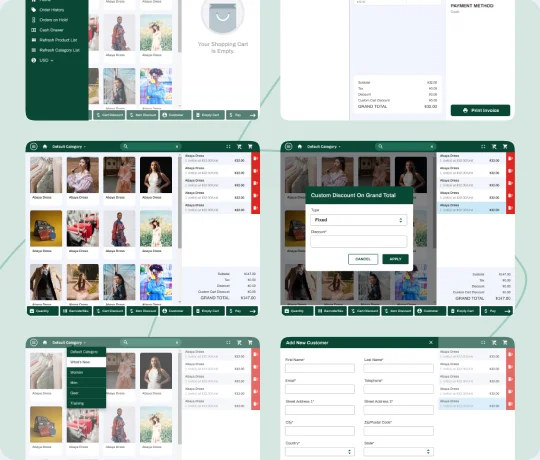This screenshot has width=540, height=460.
Task: Select the highlighted fifth cart item behind the discount dialog
Action: pos(471,208)
